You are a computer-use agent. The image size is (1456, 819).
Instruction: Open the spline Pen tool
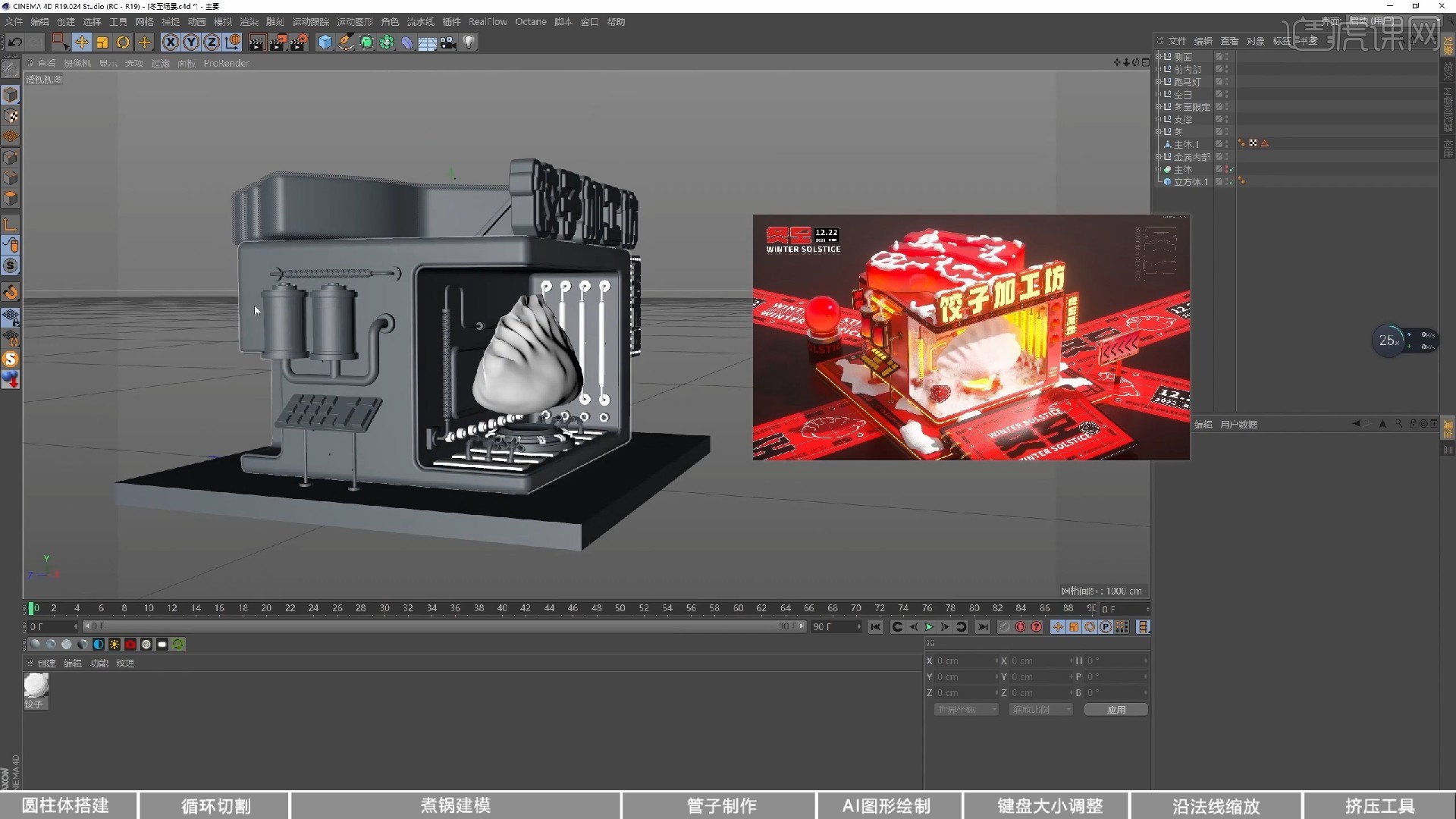[346, 42]
